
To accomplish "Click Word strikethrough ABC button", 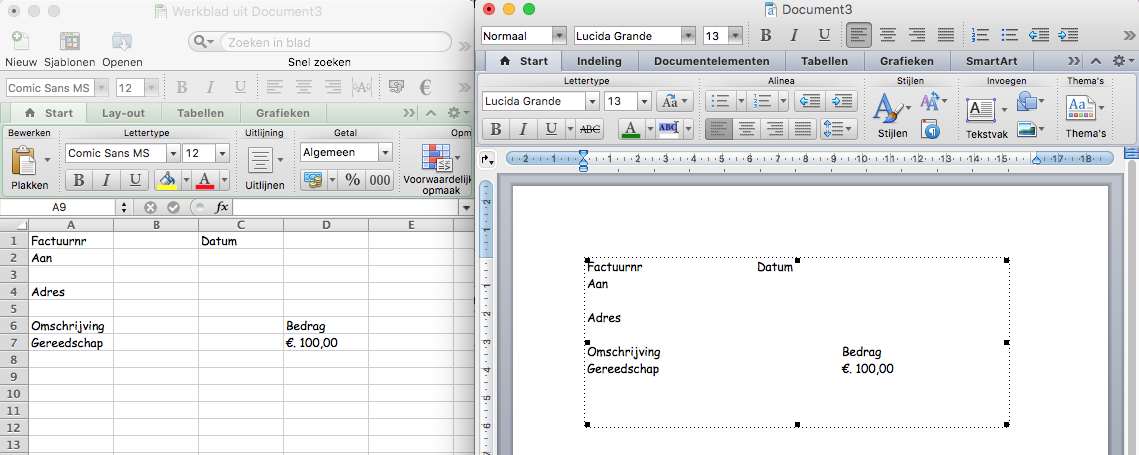I will 590,129.
